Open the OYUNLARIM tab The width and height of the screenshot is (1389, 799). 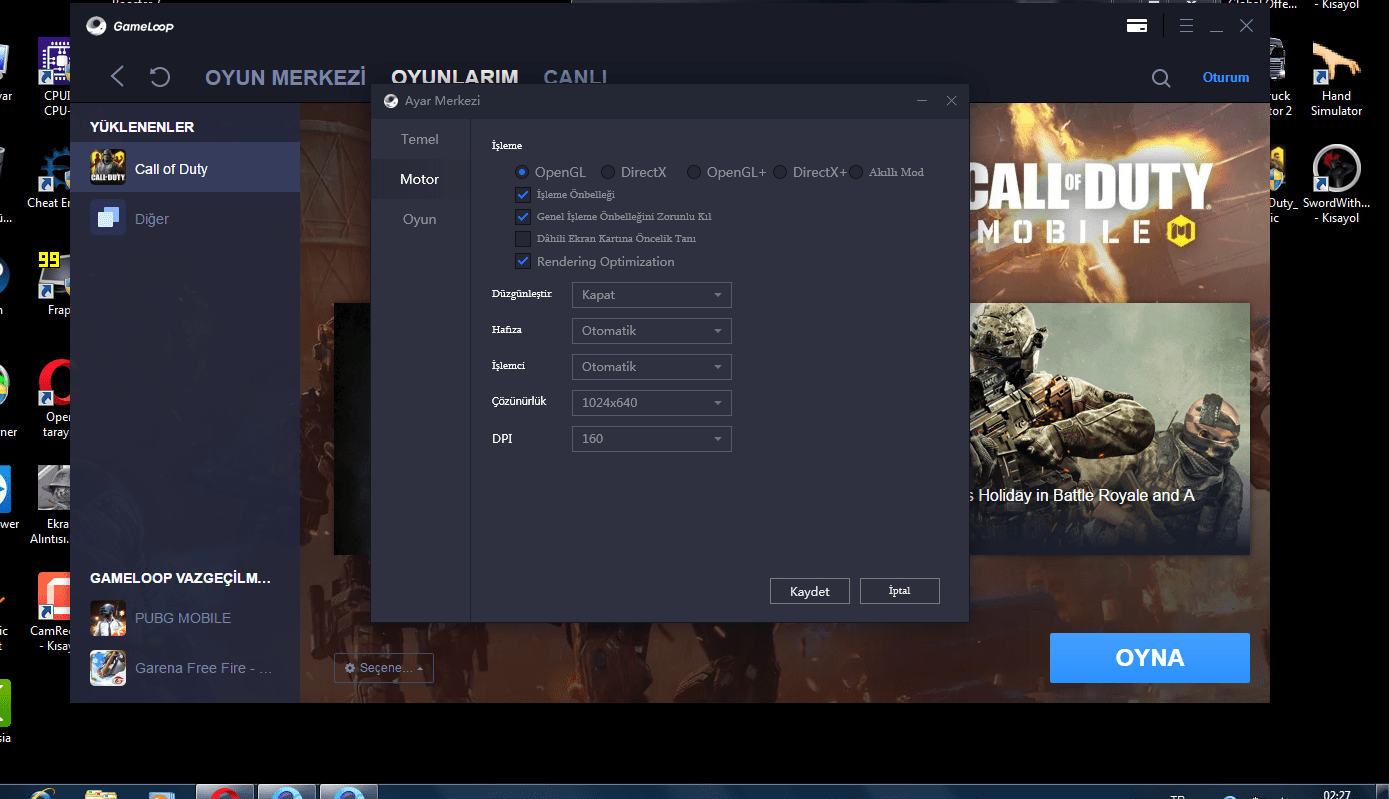pyautogui.click(x=455, y=77)
